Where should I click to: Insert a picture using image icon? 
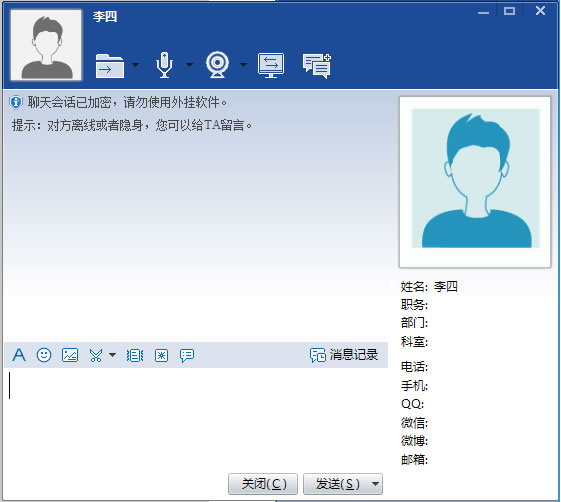tap(70, 355)
